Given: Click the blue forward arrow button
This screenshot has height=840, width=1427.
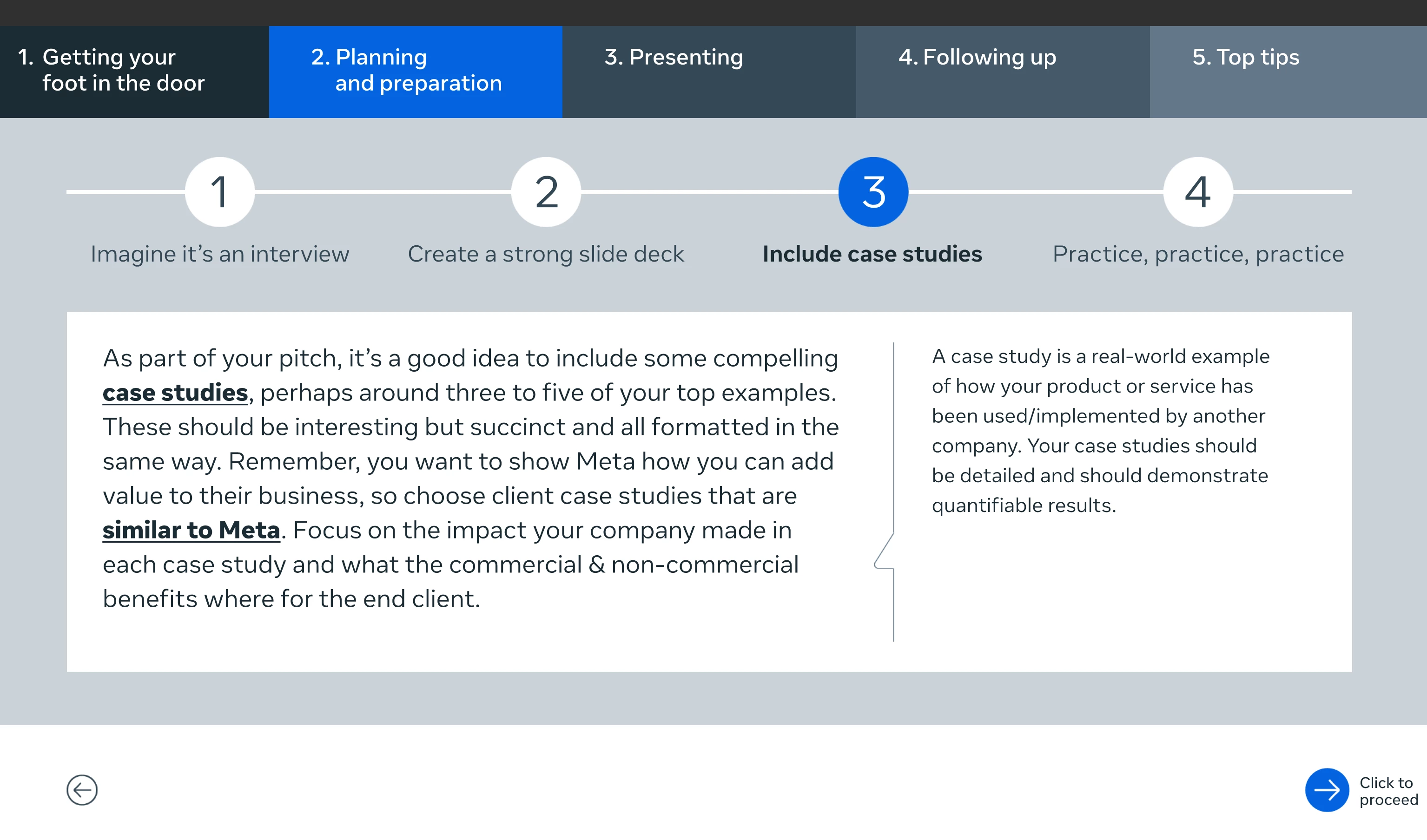Looking at the screenshot, I should pos(1327,790).
